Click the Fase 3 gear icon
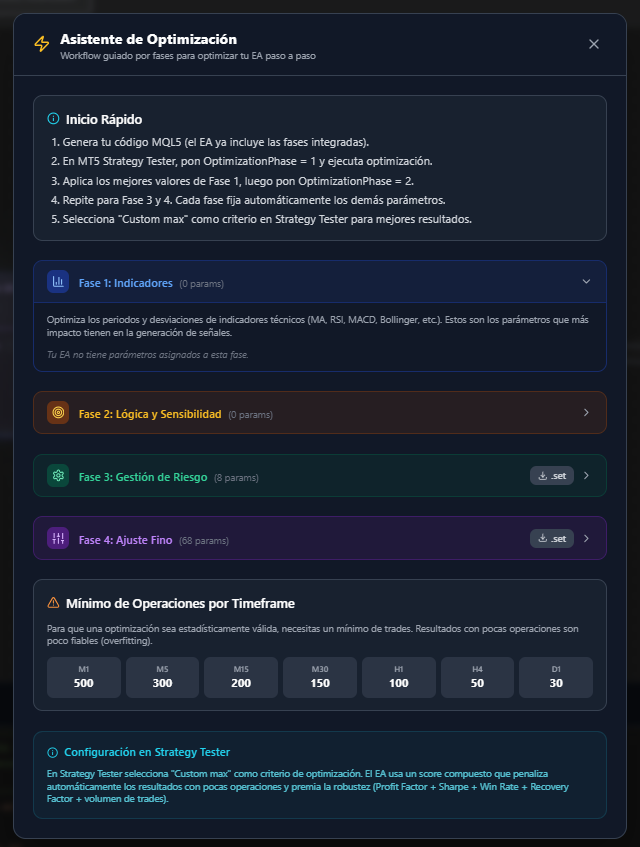Viewport: 640px width, 847px height. pyautogui.click(x=58, y=476)
